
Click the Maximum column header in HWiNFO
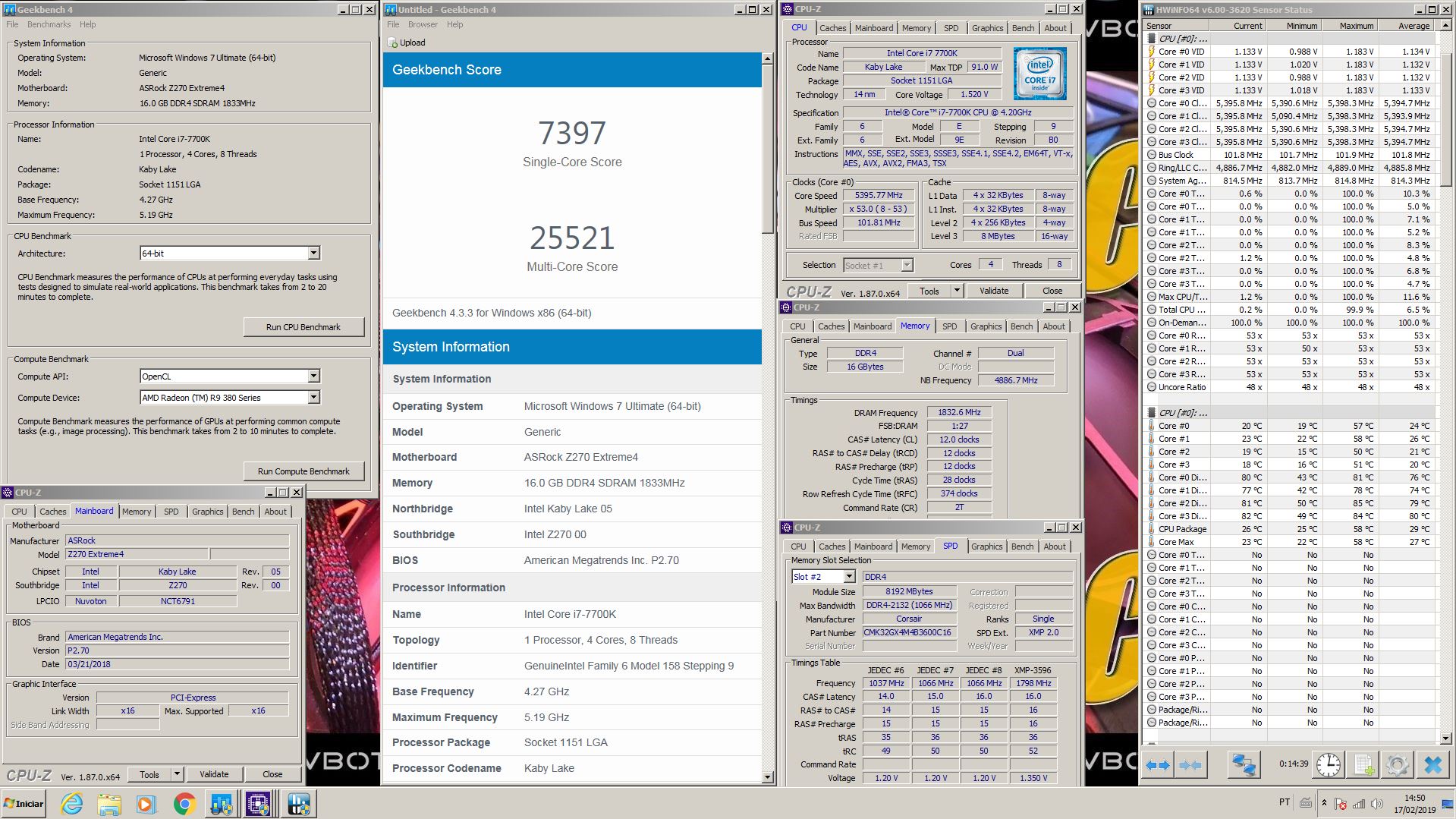1351,26
